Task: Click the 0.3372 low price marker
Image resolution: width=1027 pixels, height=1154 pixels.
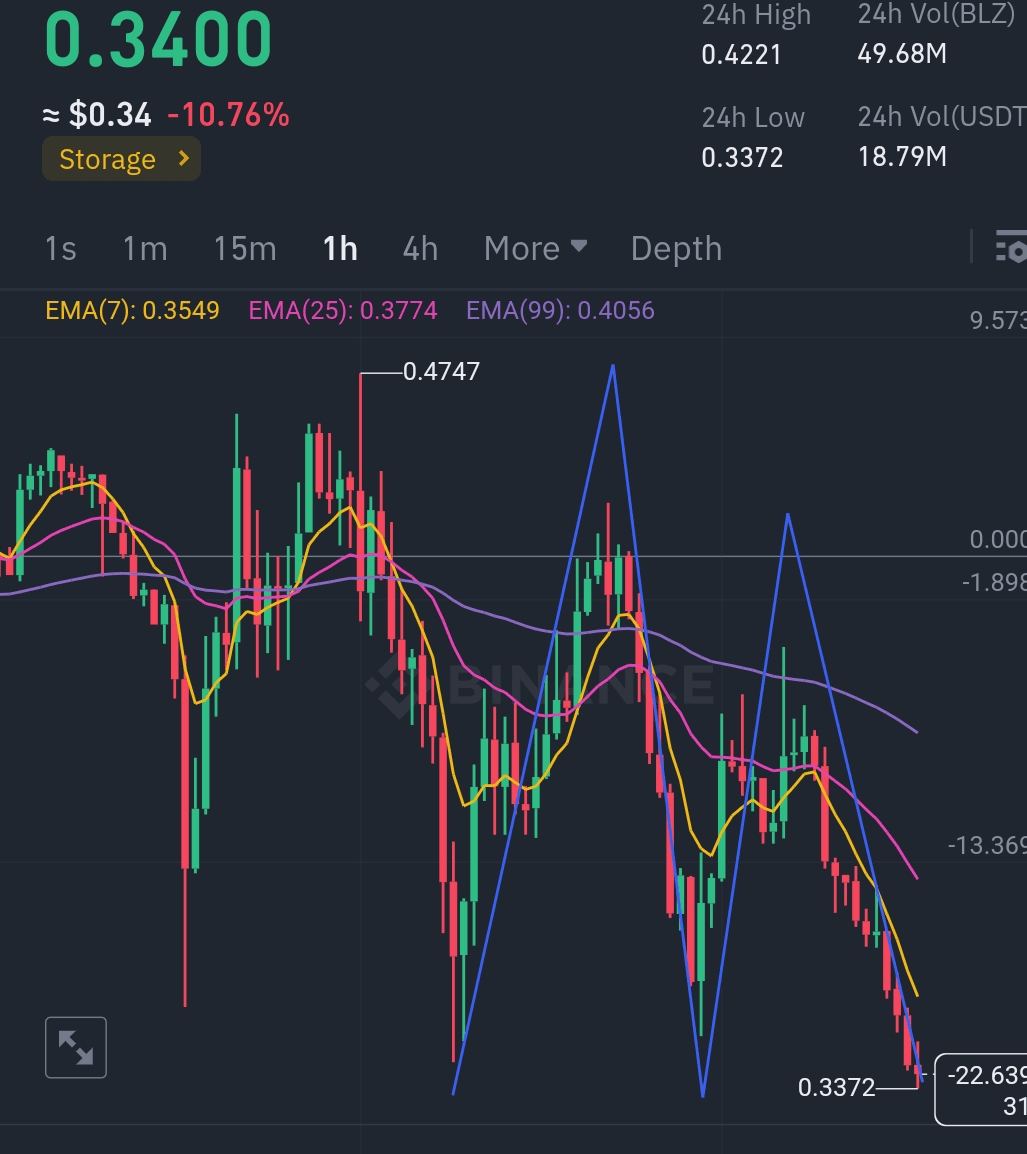Action: pyautogui.click(x=836, y=1087)
